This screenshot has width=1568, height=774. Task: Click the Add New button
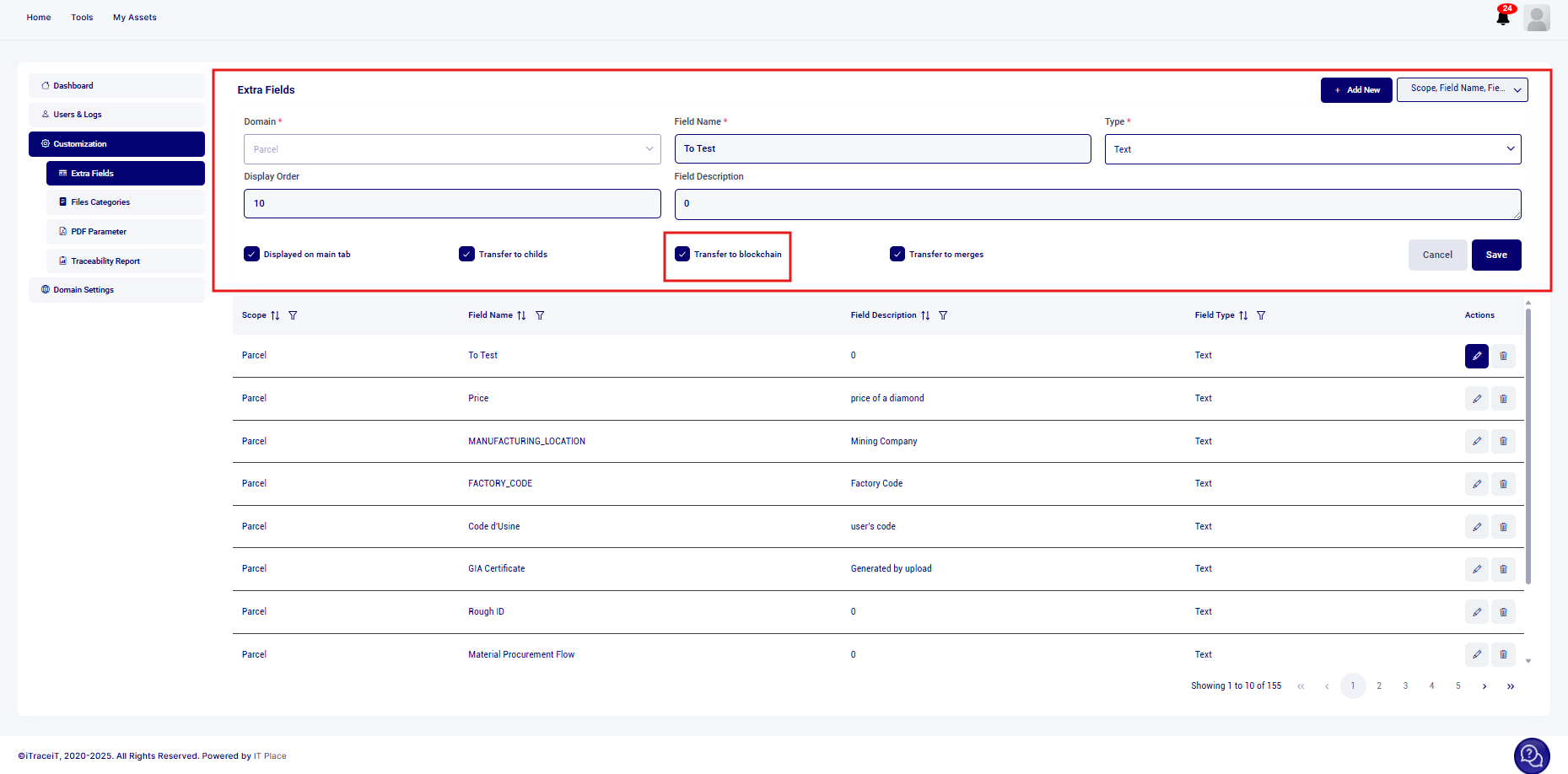[1355, 90]
